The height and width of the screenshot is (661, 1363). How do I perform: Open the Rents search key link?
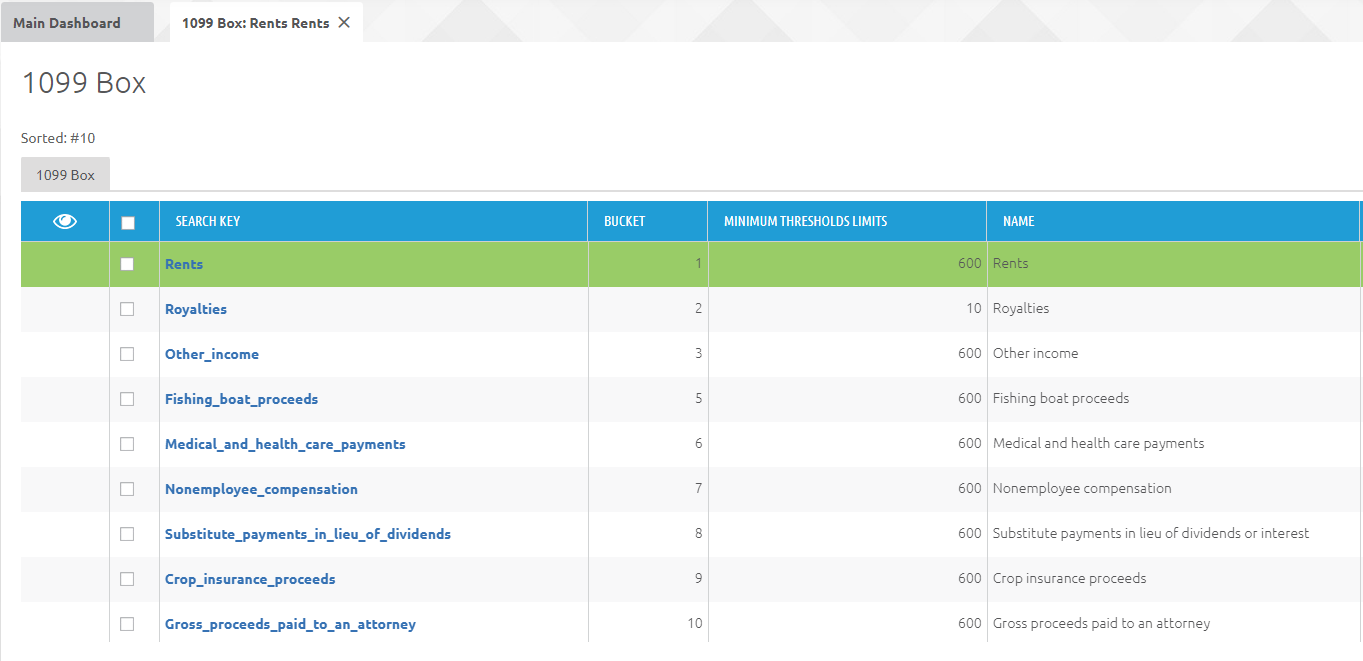click(x=184, y=264)
